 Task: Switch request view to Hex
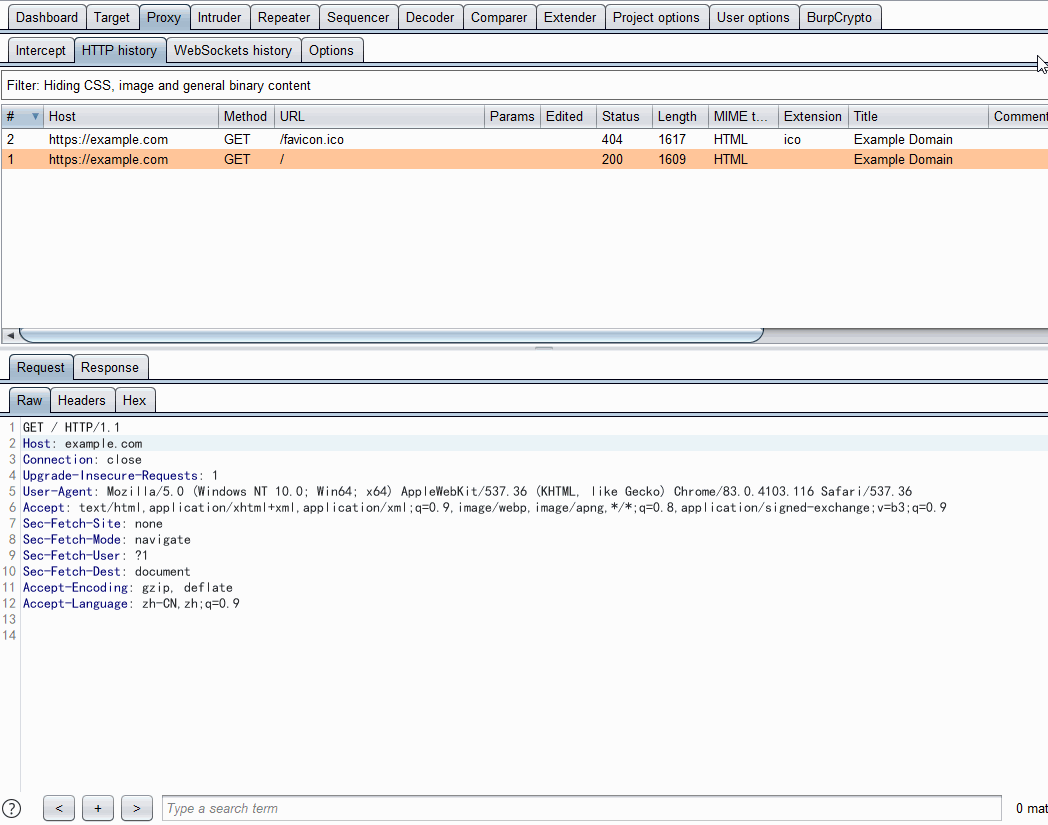click(134, 400)
